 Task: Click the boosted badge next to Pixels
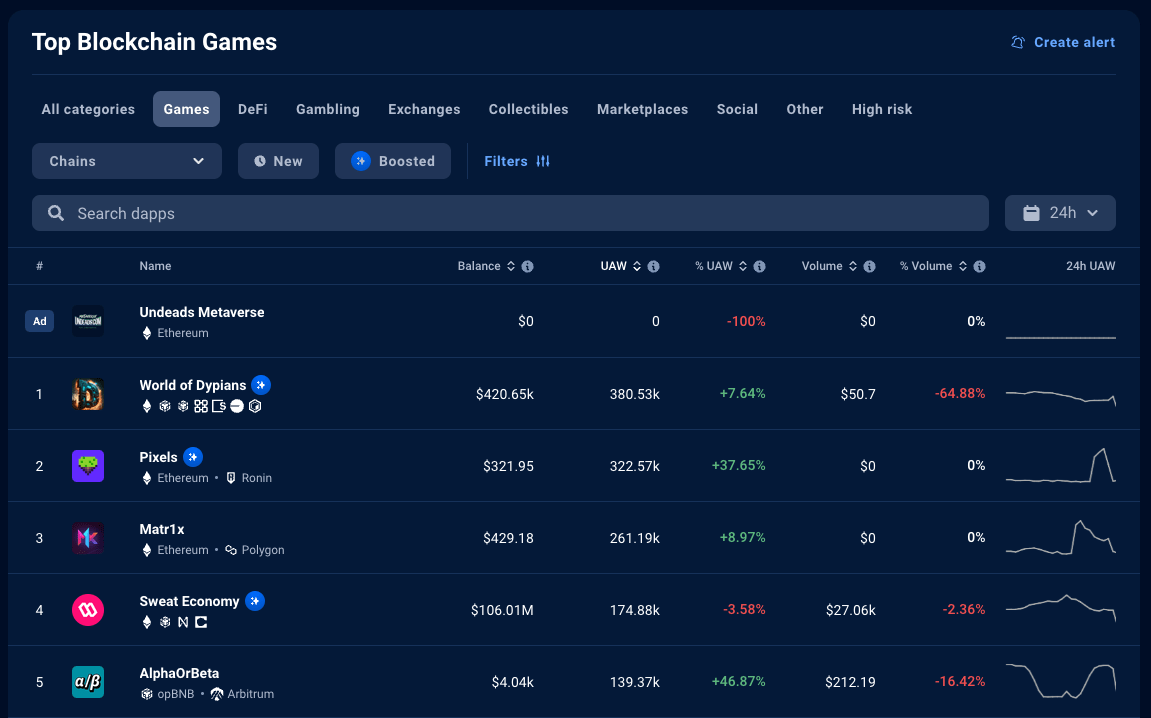click(193, 457)
